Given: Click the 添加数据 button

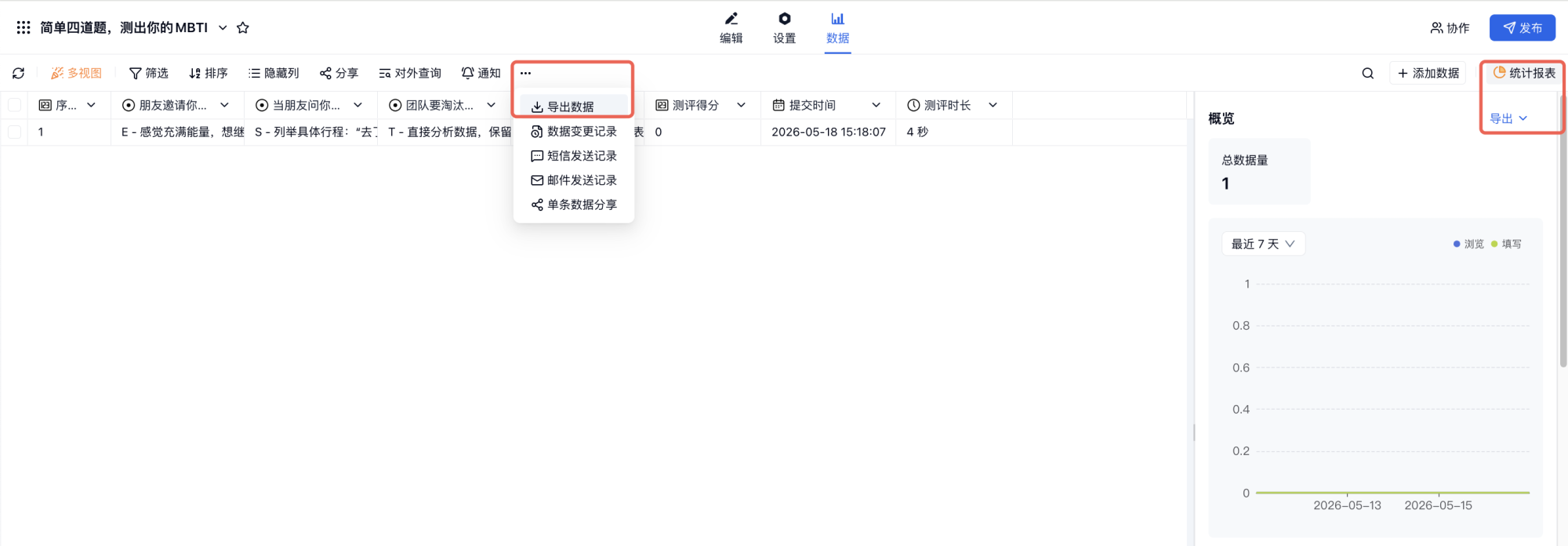Looking at the screenshot, I should [x=1428, y=73].
